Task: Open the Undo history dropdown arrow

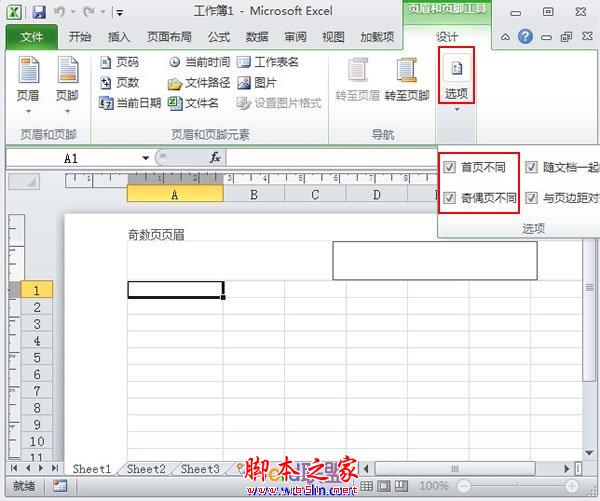Action: pyautogui.click(x=73, y=13)
